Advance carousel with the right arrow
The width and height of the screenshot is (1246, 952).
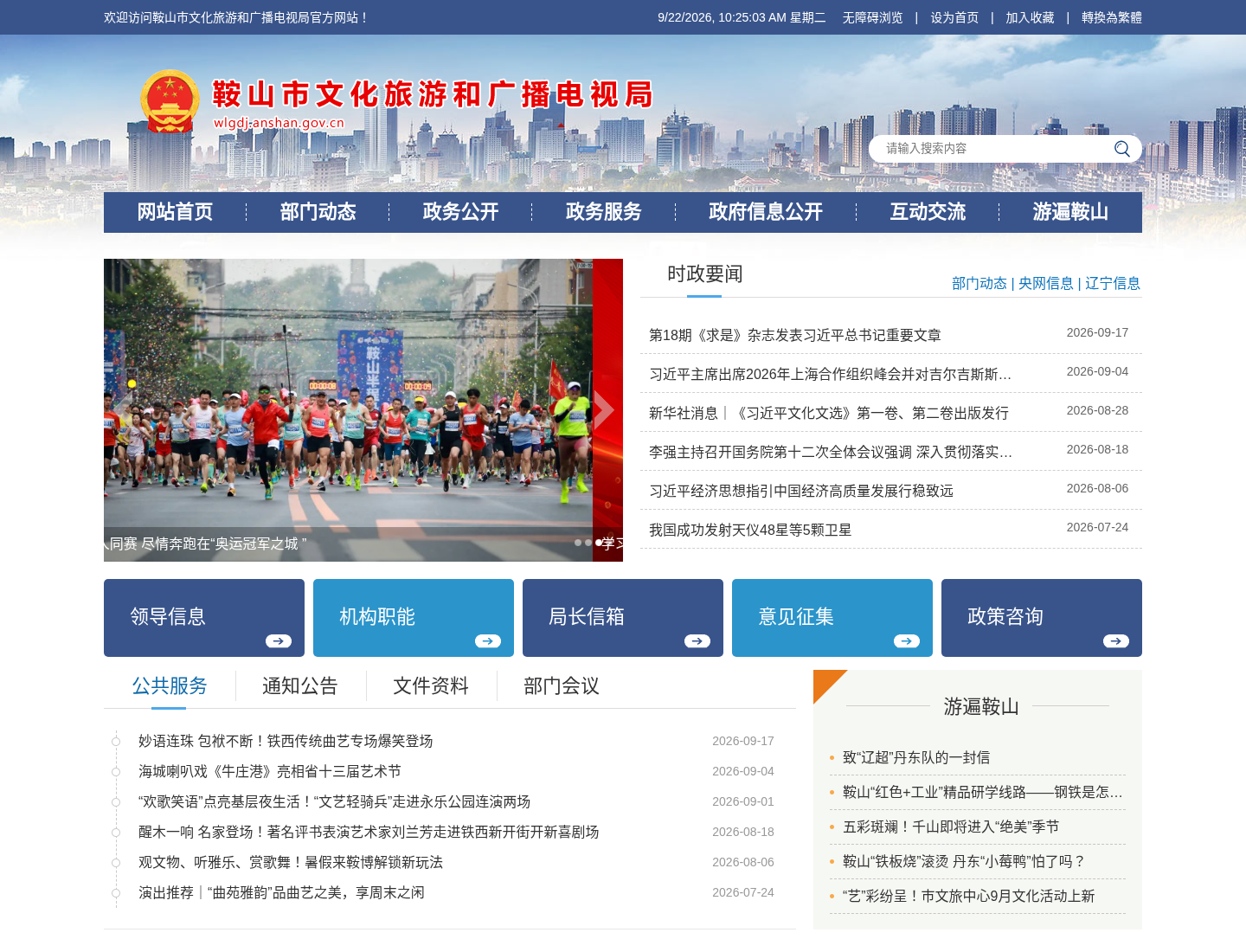click(x=604, y=410)
